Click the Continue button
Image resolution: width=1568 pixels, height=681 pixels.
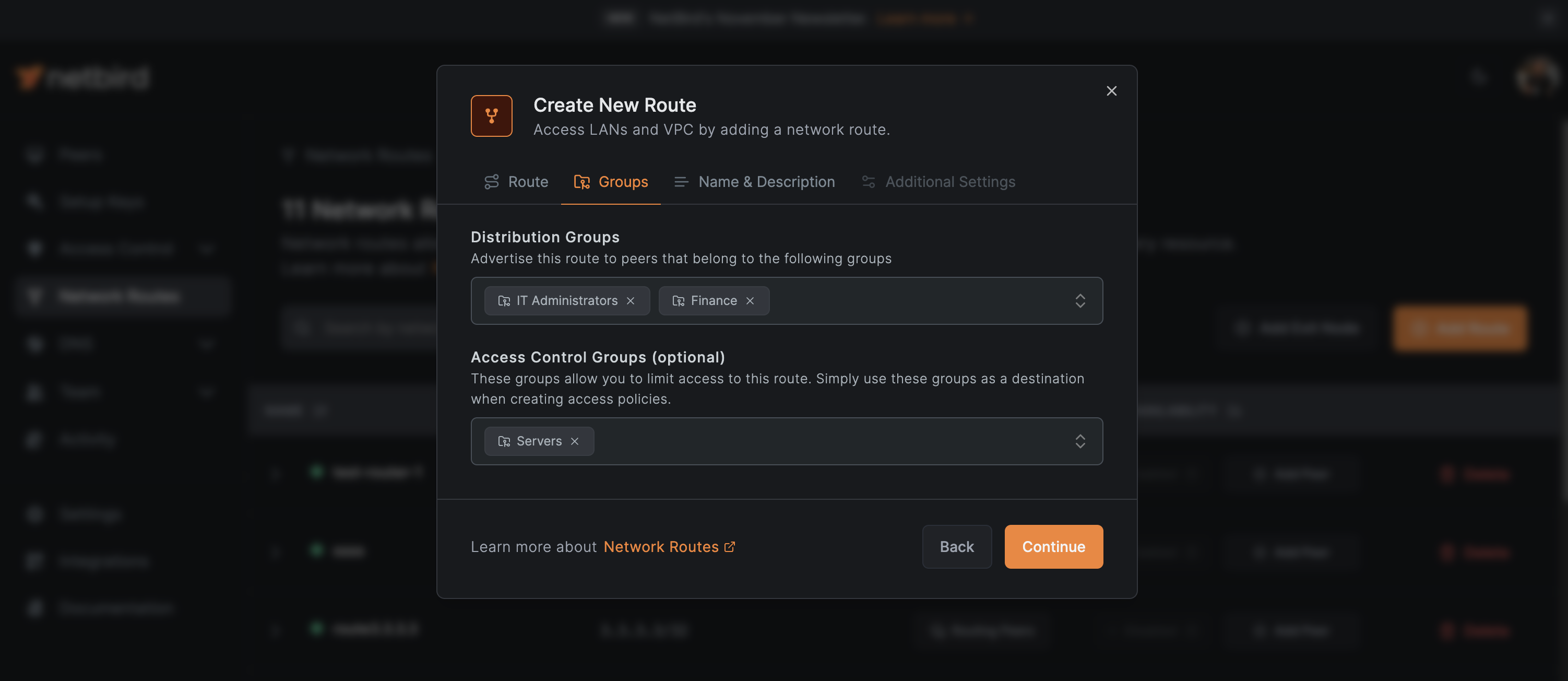[x=1053, y=546]
